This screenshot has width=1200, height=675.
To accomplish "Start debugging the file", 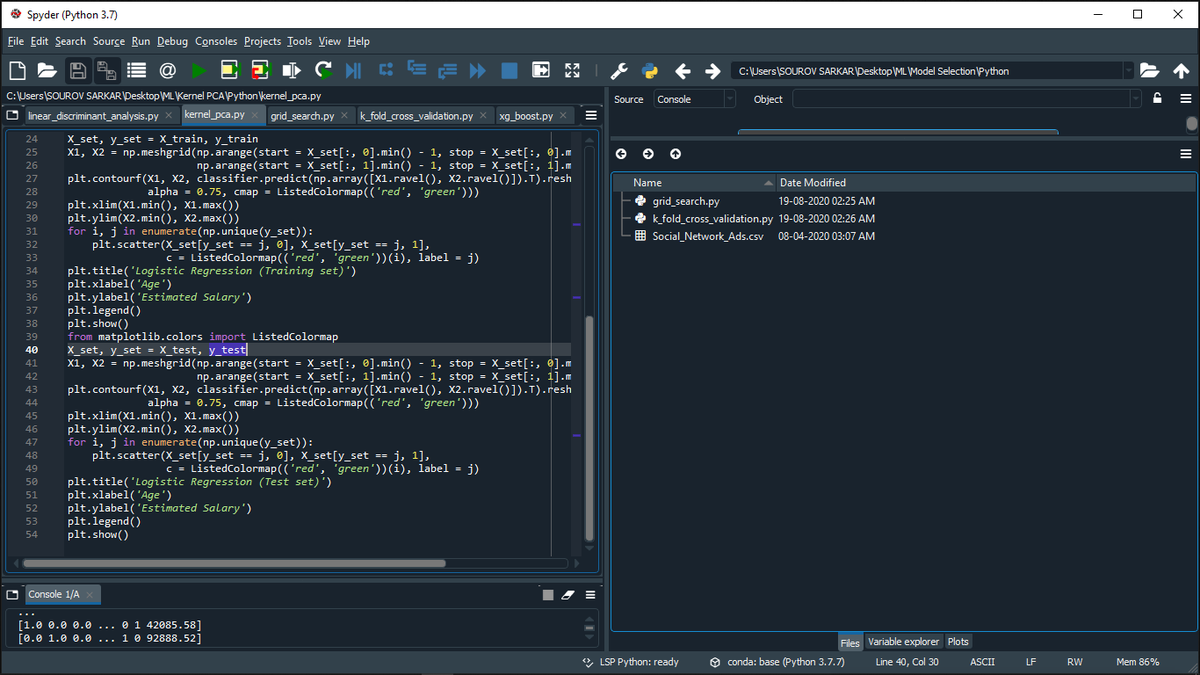I will pyautogui.click(x=353, y=71).
